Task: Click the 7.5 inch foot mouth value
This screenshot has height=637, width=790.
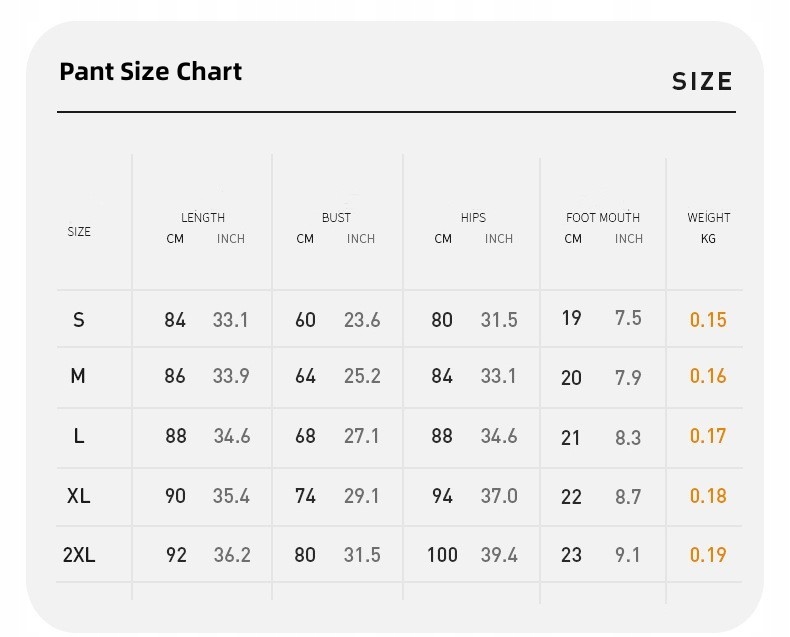Action: [628, 318]
